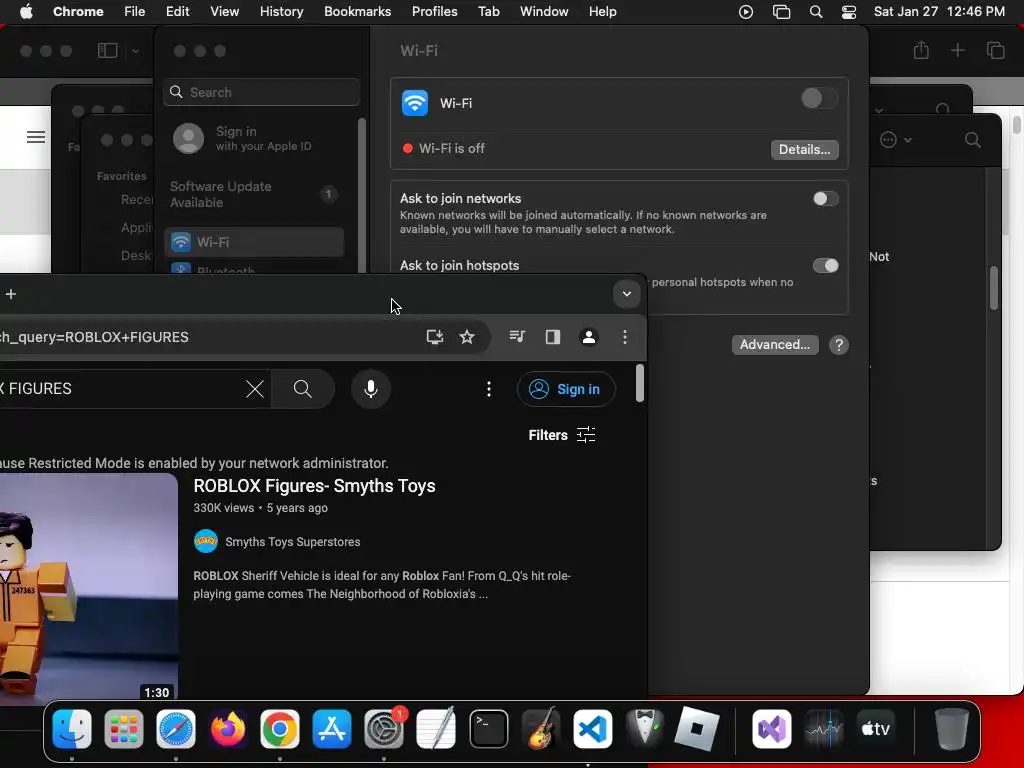The width and height of the screenshot is (1024, 768).
Task: Open Spotlight search in the menu bar
Action: 816,12
